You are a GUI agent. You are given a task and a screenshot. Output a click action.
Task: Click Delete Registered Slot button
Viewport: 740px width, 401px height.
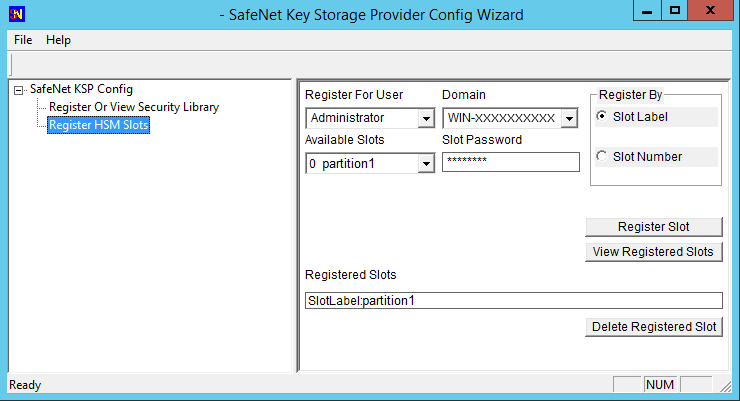pos(653,327)
